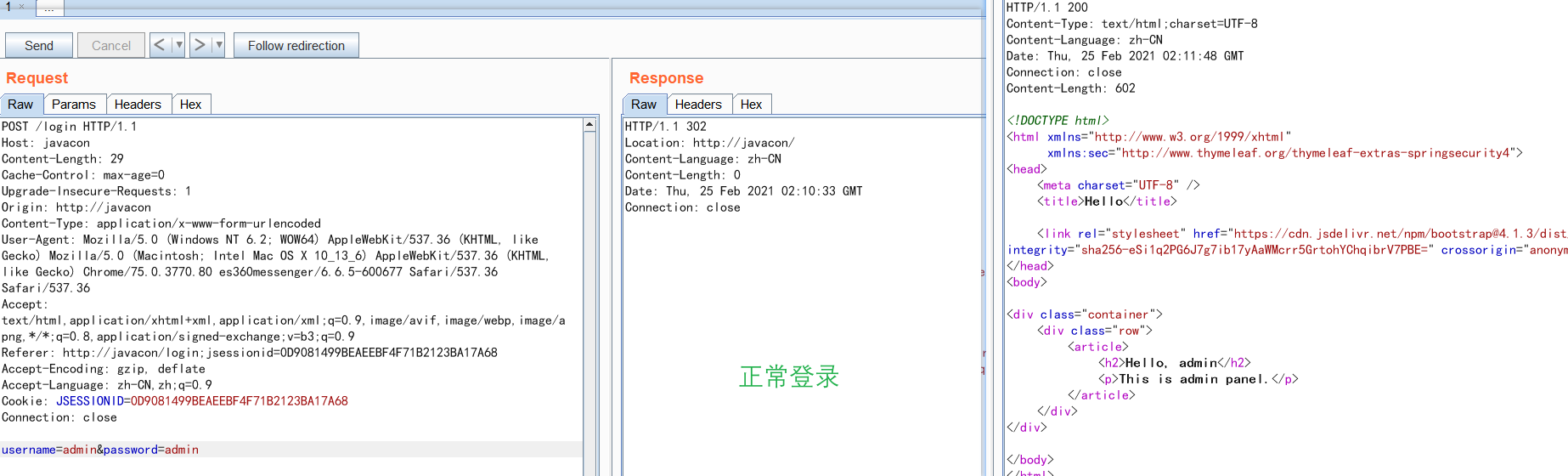Click the 'Content-Length: 29' request header
Viewport: 1568px width, 476px height.
tap(63, 159)
